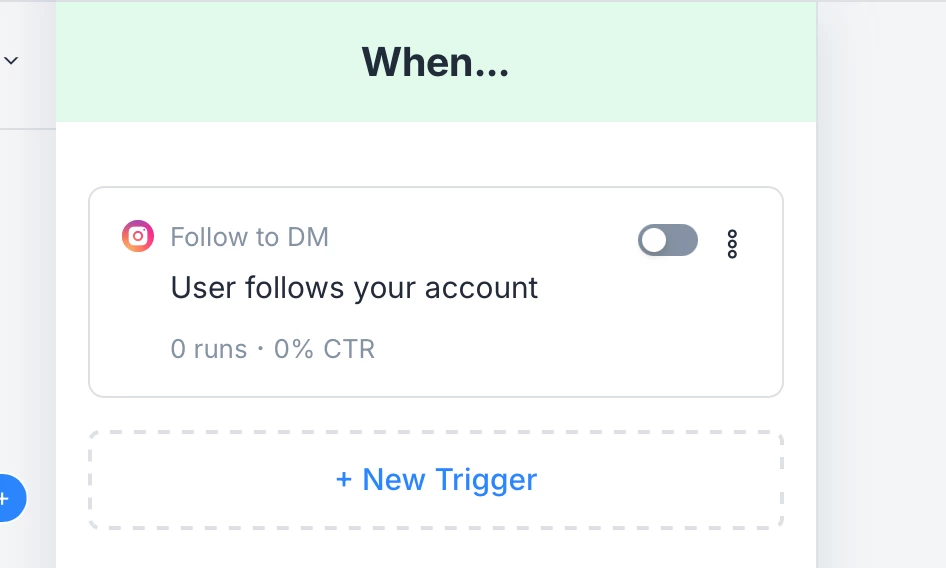Click white gap above the Follow to DM card
946x568 pixels.
tap(436, 155)
